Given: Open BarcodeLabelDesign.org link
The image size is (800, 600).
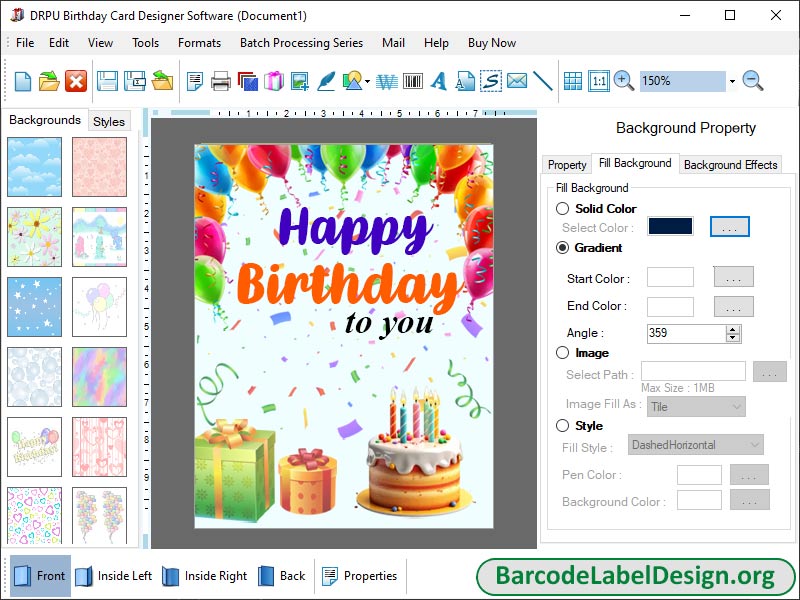Looking at the screenshot, I should [640, 576].
